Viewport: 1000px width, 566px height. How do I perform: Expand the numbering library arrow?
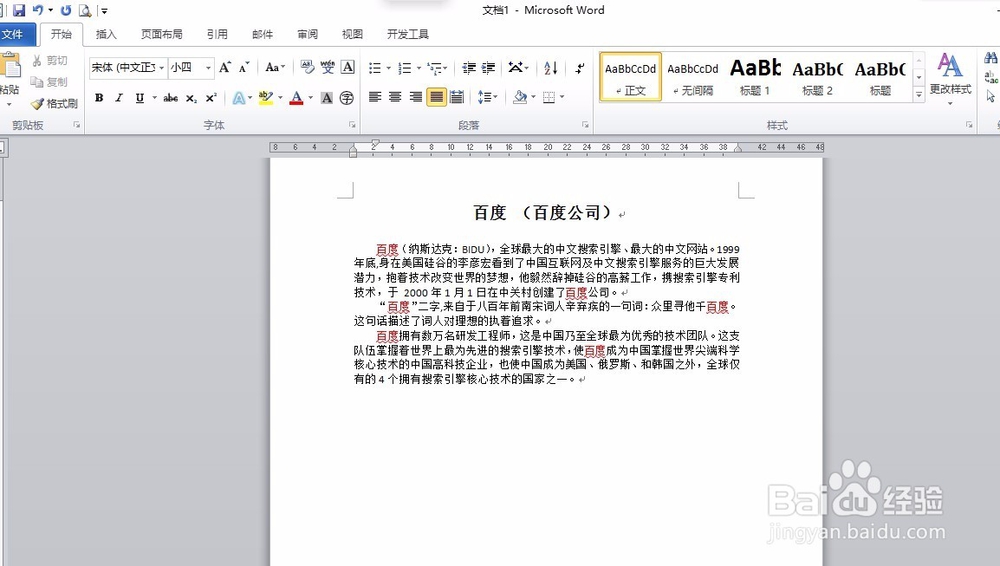click(x=418, y=68)
